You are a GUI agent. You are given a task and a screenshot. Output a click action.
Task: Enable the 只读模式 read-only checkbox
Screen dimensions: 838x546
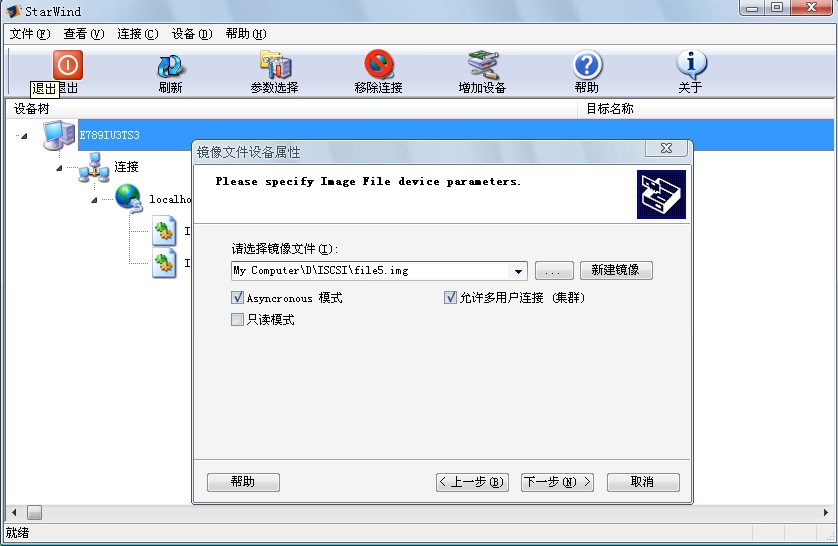pyautogui.click(x=237, y=319)
